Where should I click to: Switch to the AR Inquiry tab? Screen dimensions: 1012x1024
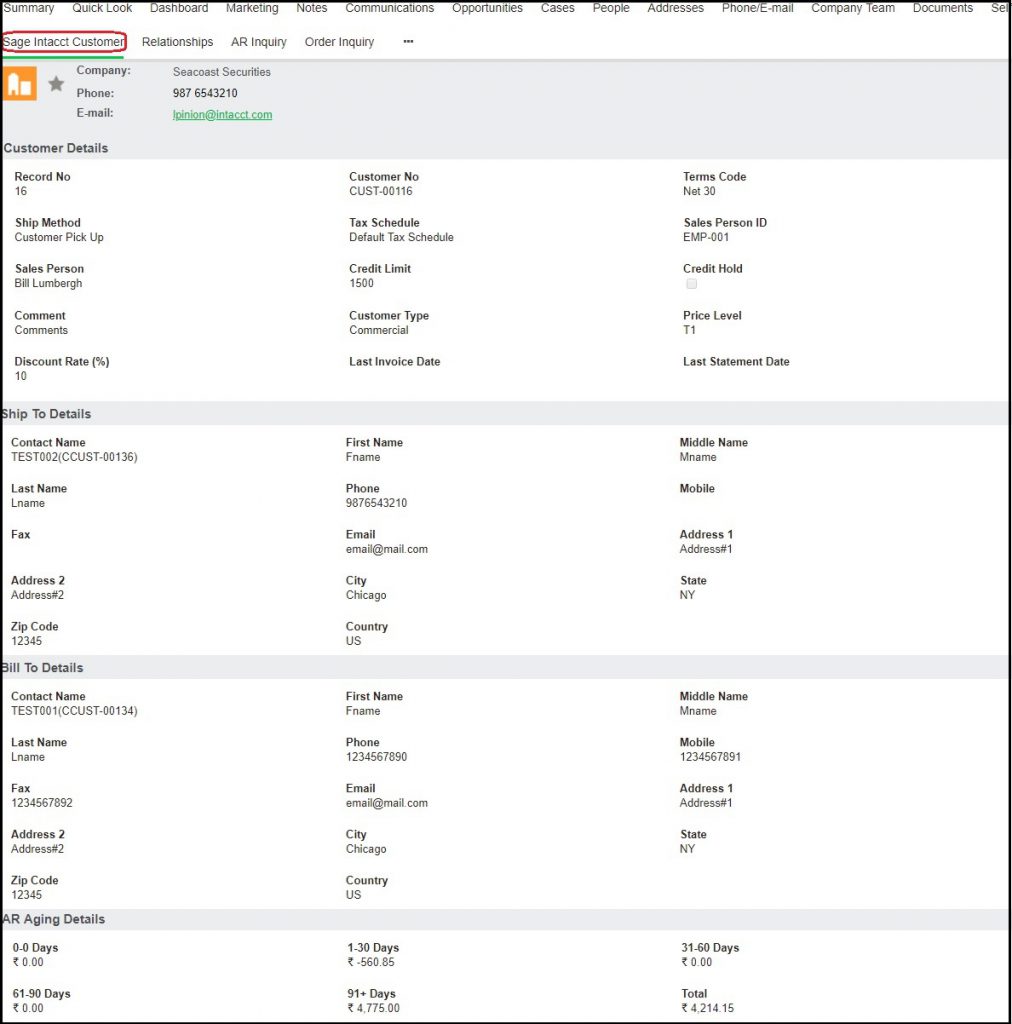259,42
